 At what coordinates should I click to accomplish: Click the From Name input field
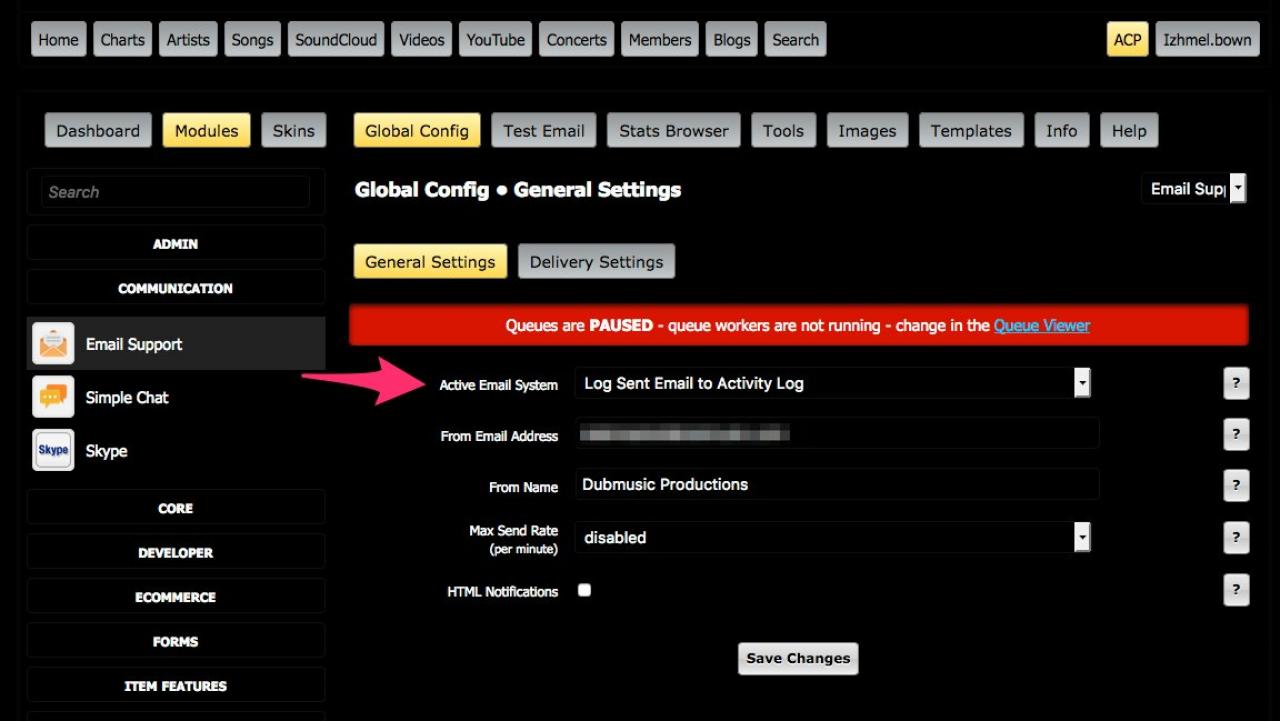click(x=837, y=484)
